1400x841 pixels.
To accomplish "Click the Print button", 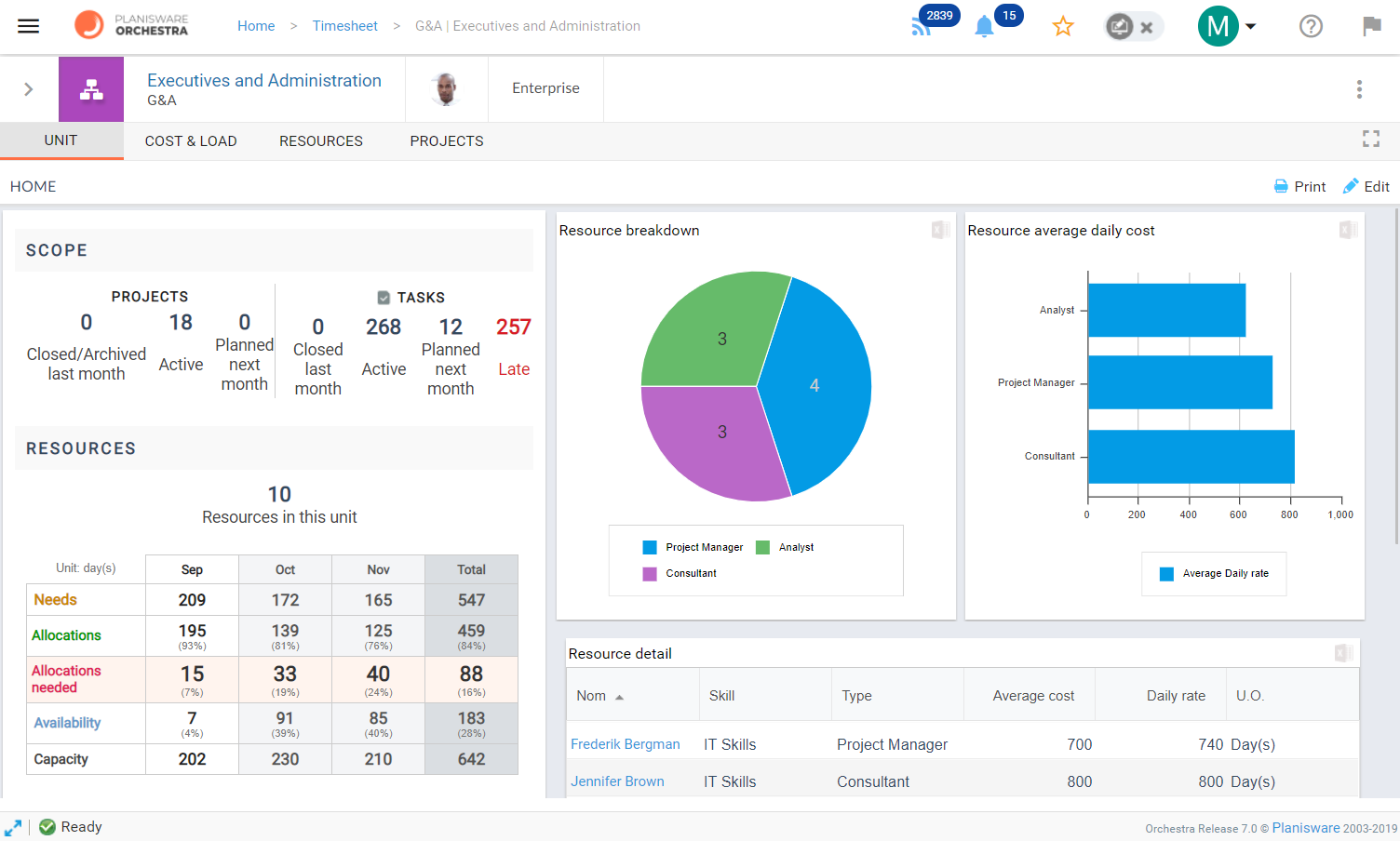I will pos(1299,186).
